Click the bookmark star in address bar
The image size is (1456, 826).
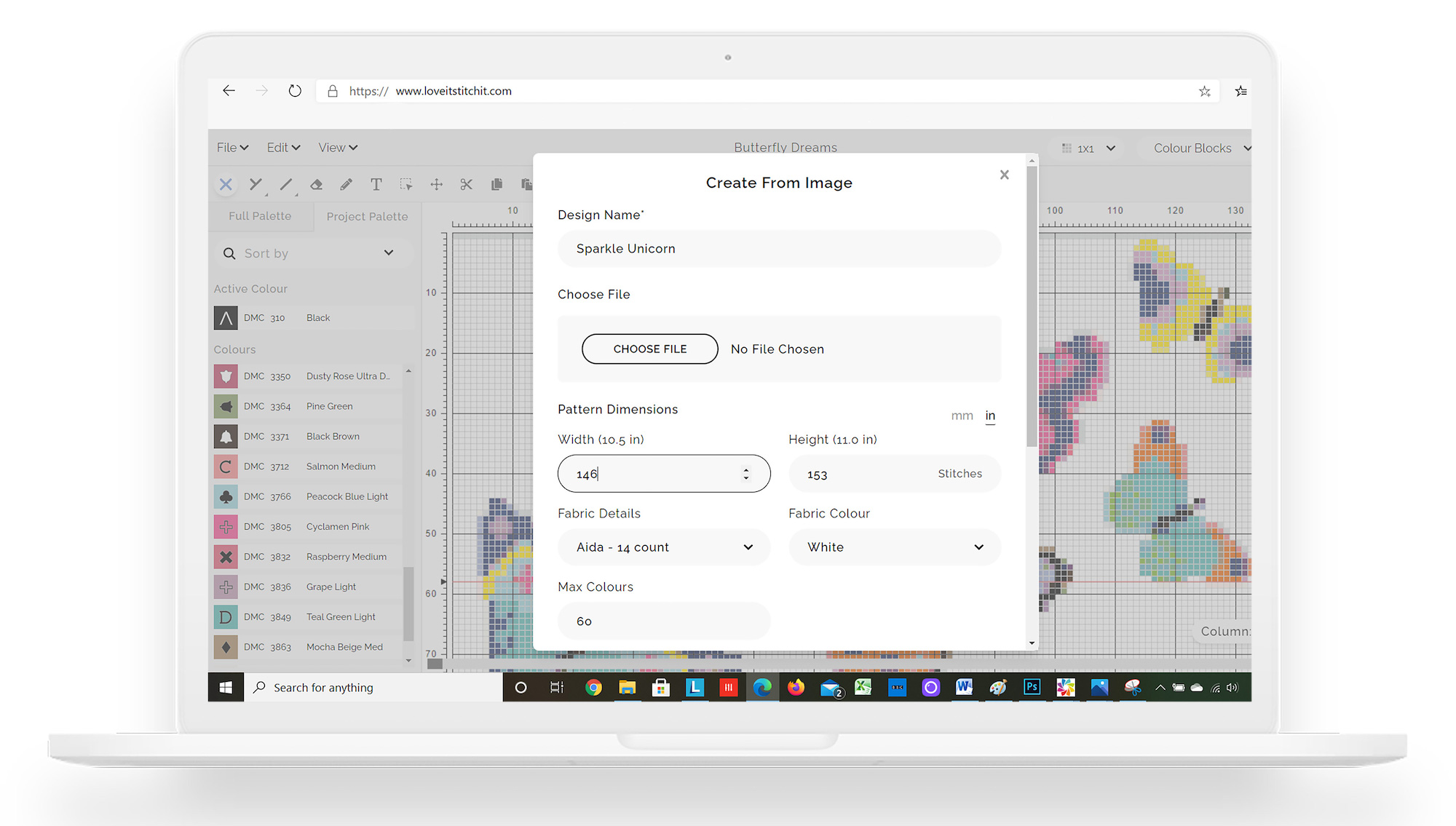coord(1205,91)
